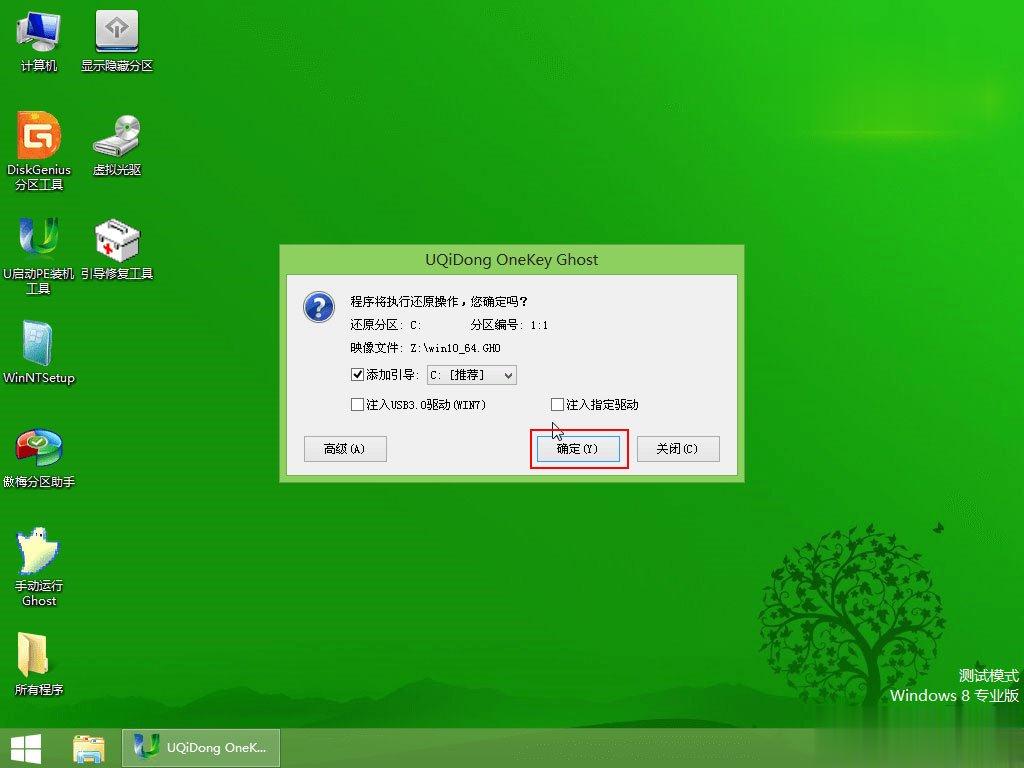
Task: Open the 所有程序 folder
Action: (39, 664)
